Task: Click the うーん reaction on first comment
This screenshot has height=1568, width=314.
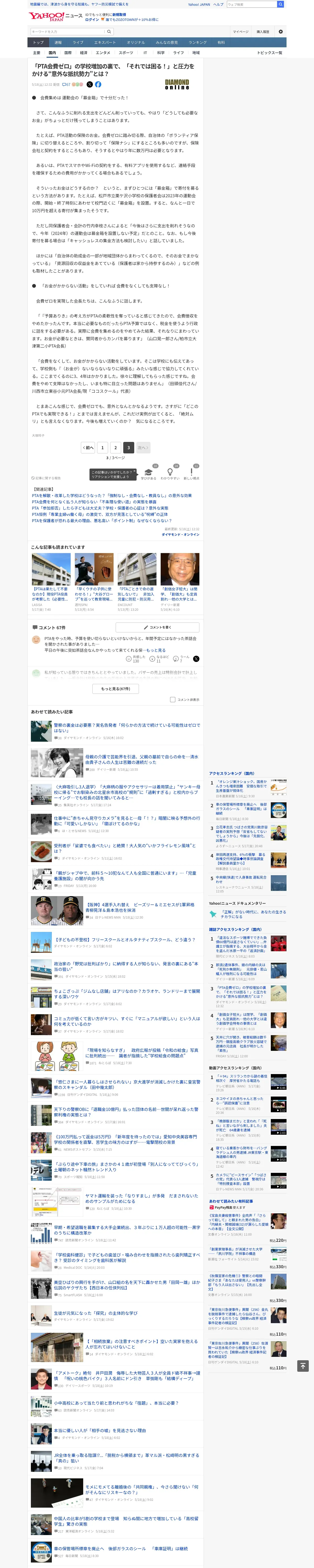Action: 182,659
